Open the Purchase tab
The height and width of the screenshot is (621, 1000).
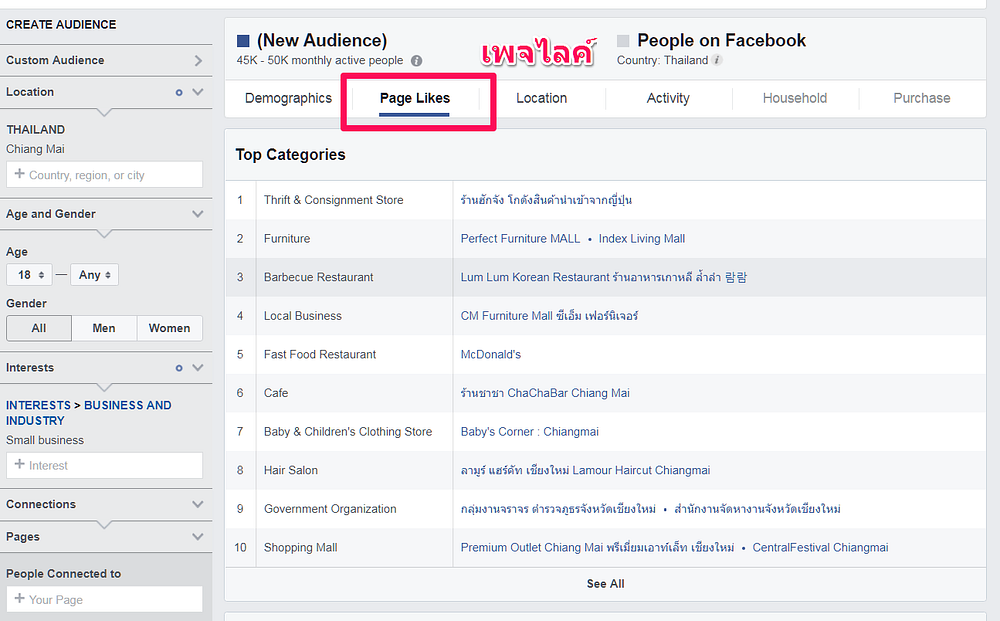point(922,98)
